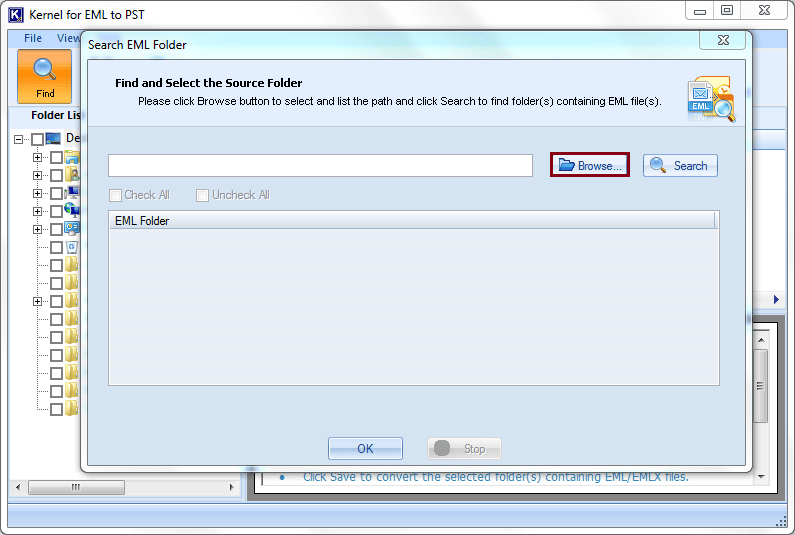Viewport: 795px width, 535px height.
Task: Click the folder list horizontal scrollbar thumb
Action: click(76, 487)
